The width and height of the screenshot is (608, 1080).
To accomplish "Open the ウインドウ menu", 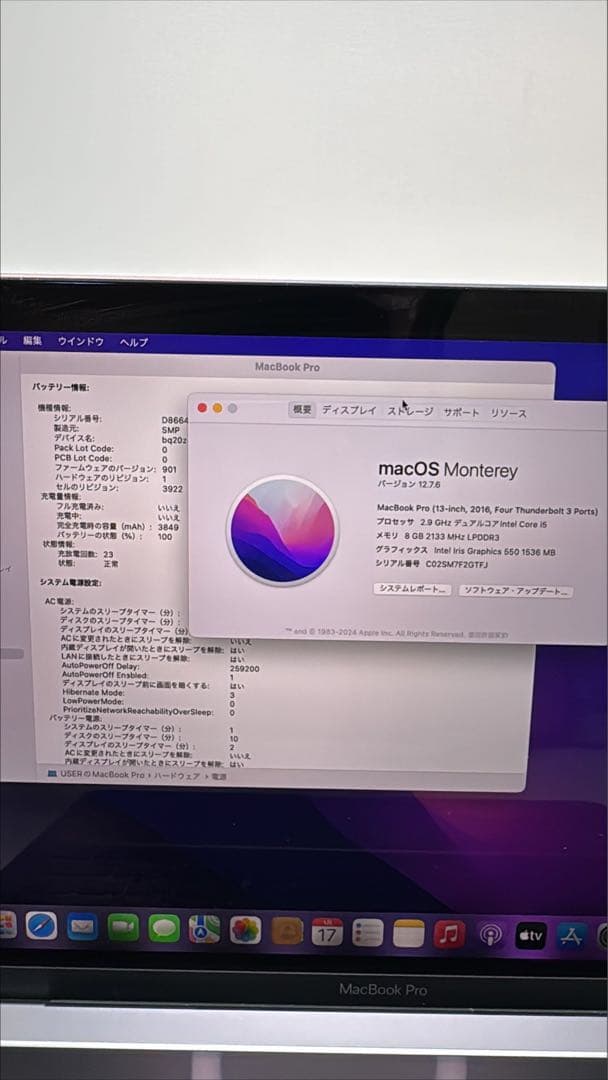I will pos(81,341).
